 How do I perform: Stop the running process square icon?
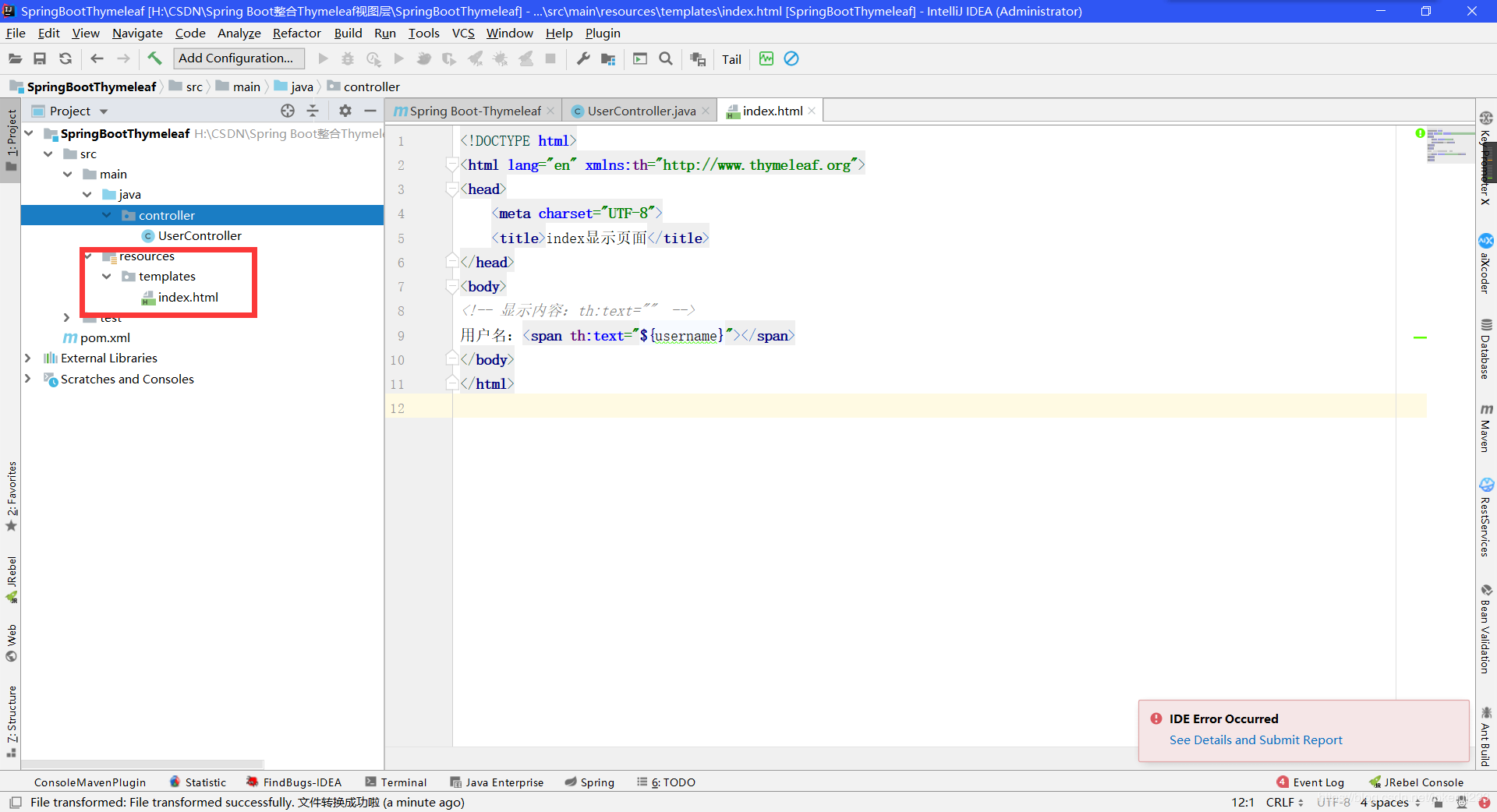pos(550,58)
